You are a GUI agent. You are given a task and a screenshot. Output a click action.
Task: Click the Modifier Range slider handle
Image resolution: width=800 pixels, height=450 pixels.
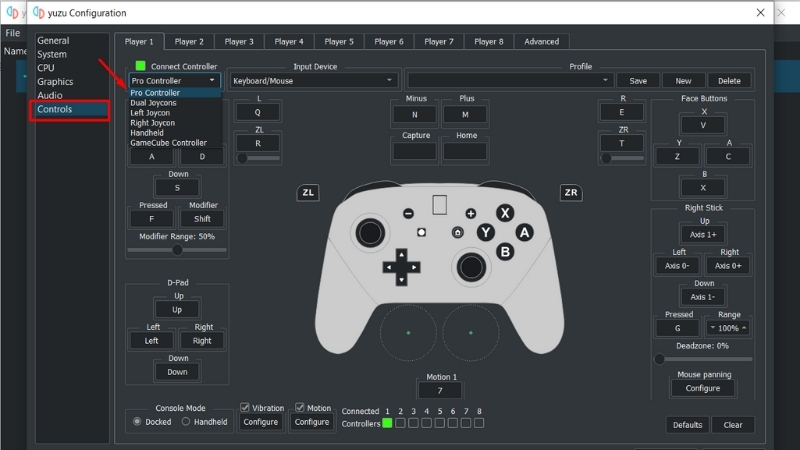tap(177, 250)
